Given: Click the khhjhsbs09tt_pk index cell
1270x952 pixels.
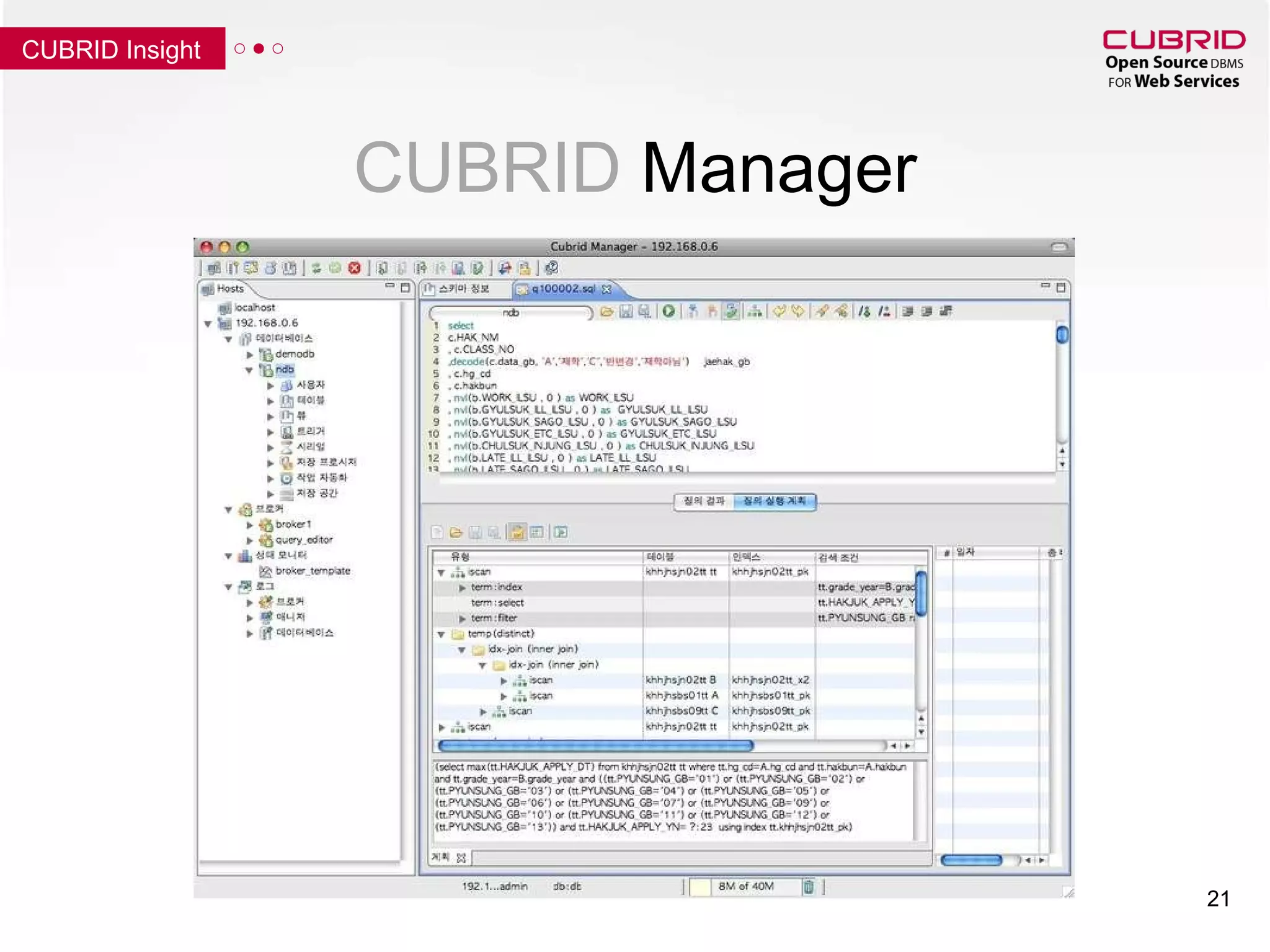Looking at the screenshot, I should (x=771, y=711).
